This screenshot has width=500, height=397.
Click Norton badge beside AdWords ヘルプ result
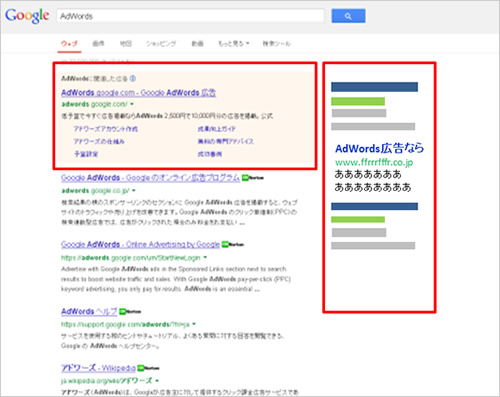pos(130,312)
